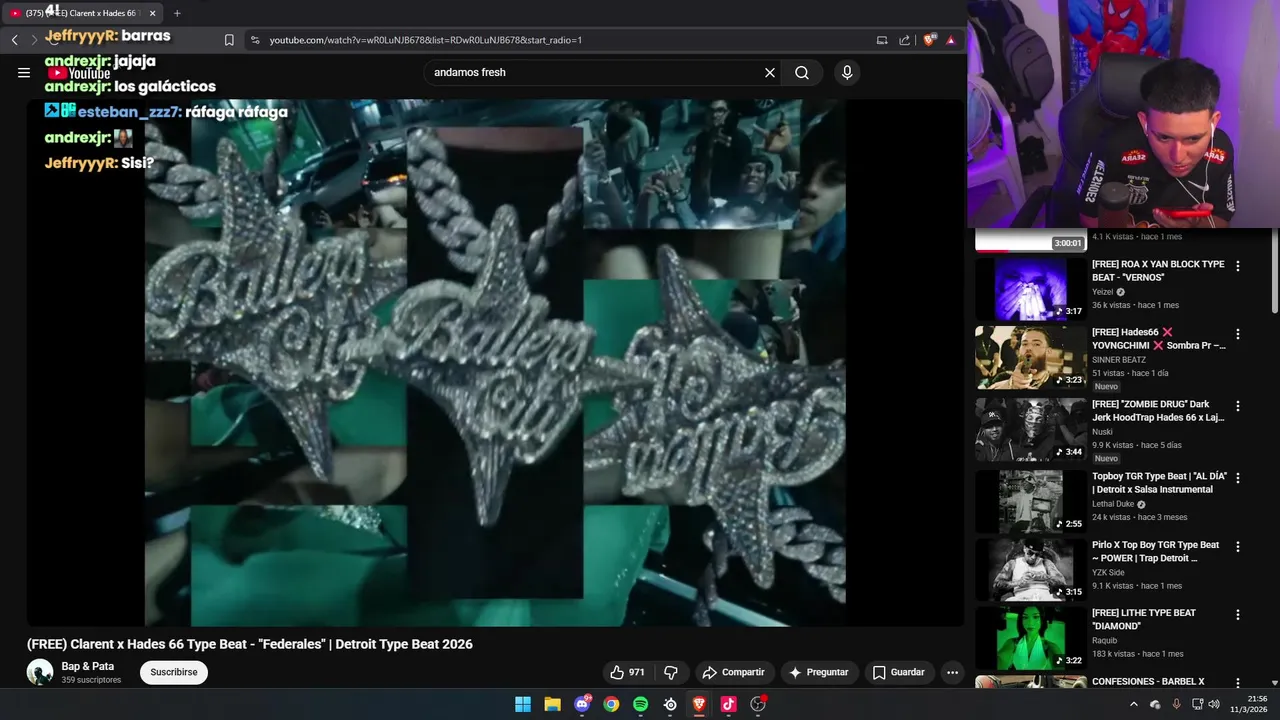The image size is (1280, 720).
Task: Open the YouTube hamburger guide menu
Action: 24,72
